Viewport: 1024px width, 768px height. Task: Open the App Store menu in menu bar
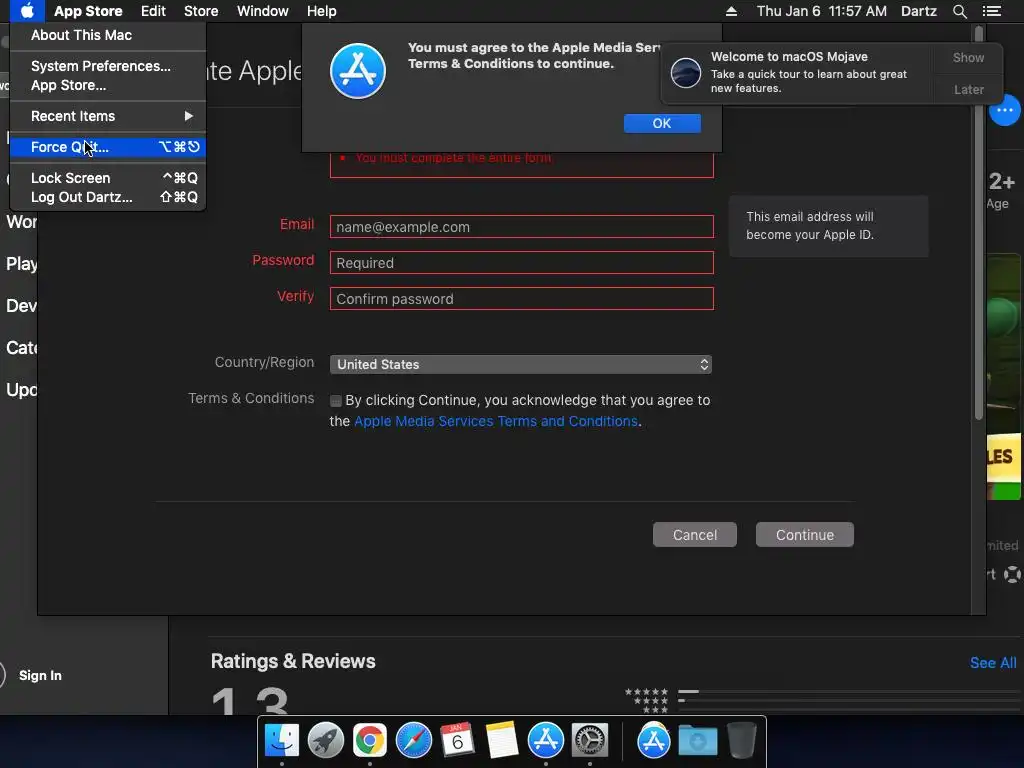point(88,11)
